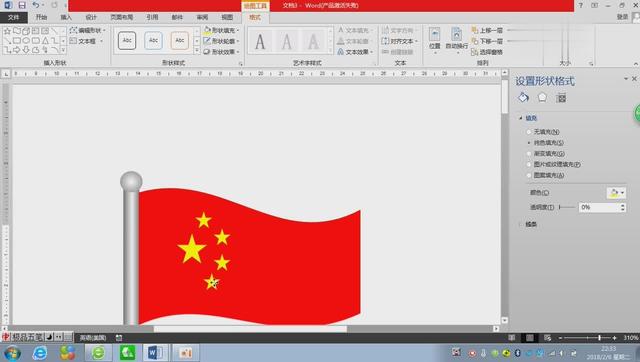
Task: Click the vertical scrollbar down arrow
Action: 504,320
